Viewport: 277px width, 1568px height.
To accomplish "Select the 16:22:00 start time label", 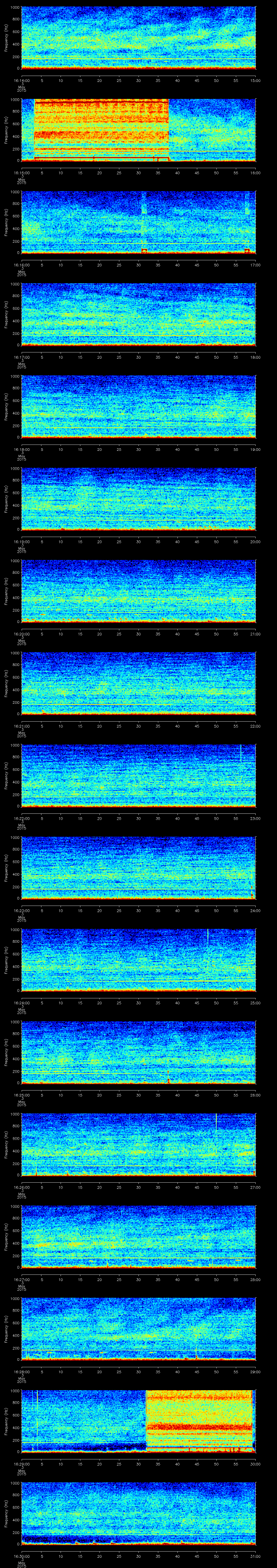I will (21, 818).
